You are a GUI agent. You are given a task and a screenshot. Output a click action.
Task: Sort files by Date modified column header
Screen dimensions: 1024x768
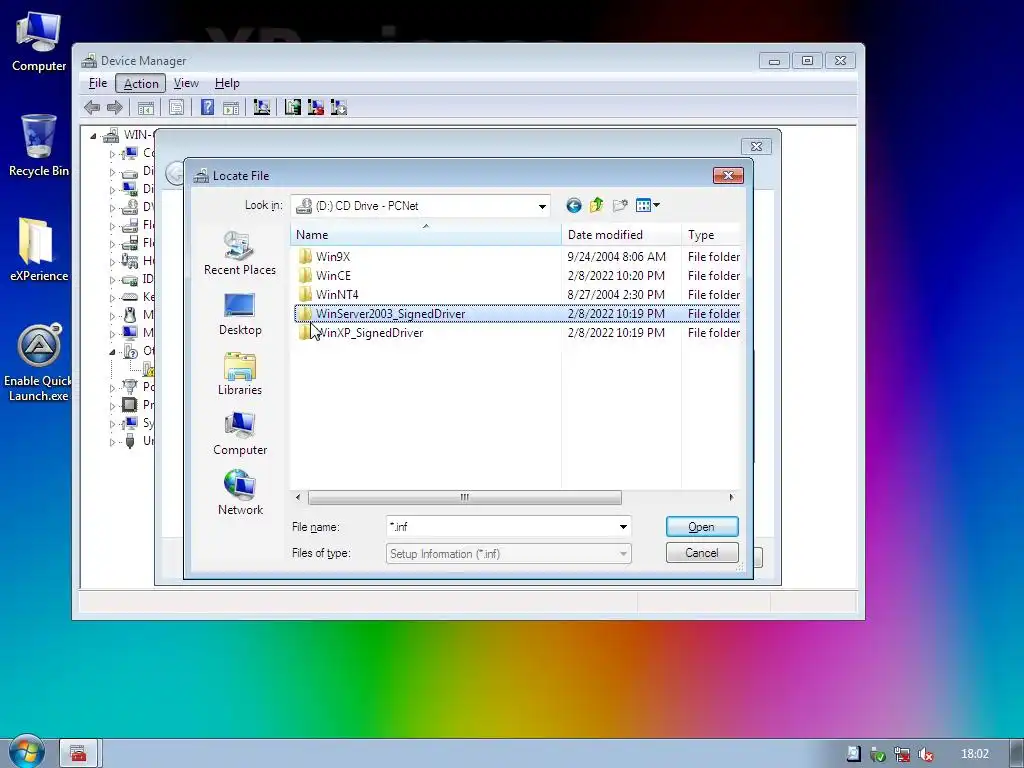pyautogui.click(x=621, y=234)
